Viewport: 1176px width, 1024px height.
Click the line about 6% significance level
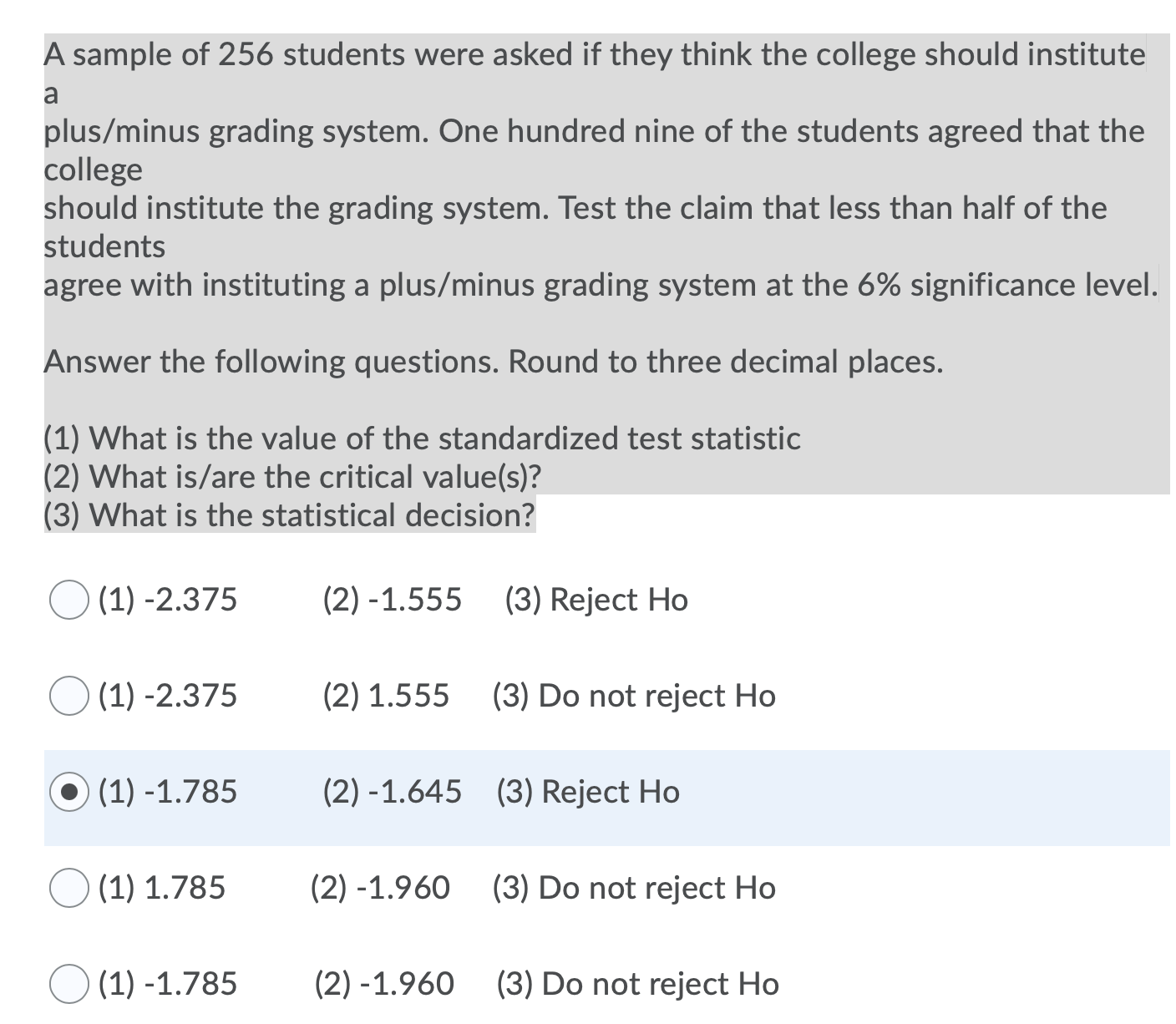pos(600,285)
